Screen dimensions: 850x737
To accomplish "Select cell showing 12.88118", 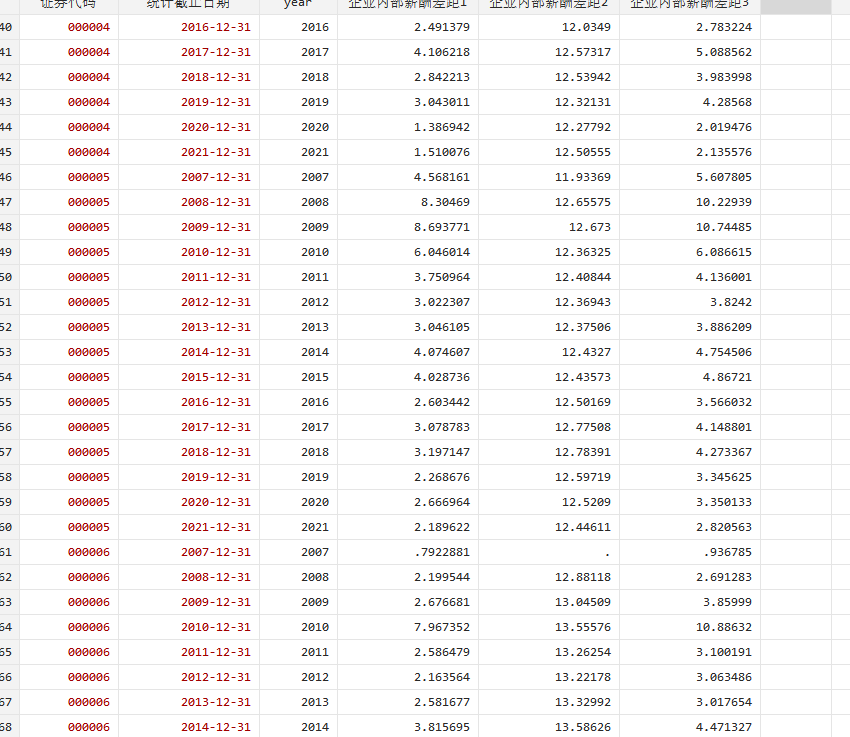I will [x=549, y=577].
